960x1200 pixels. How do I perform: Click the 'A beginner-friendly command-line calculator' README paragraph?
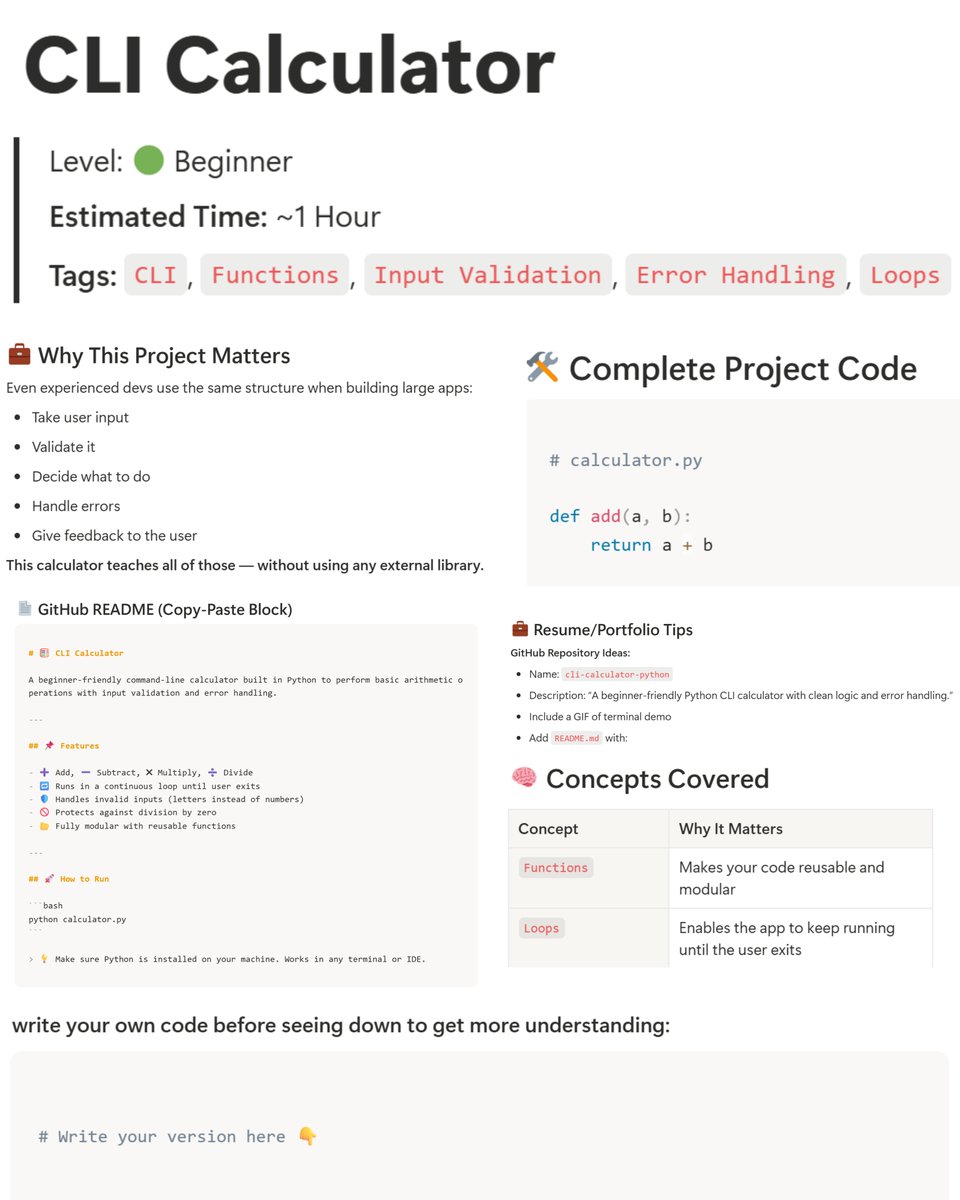246,686
